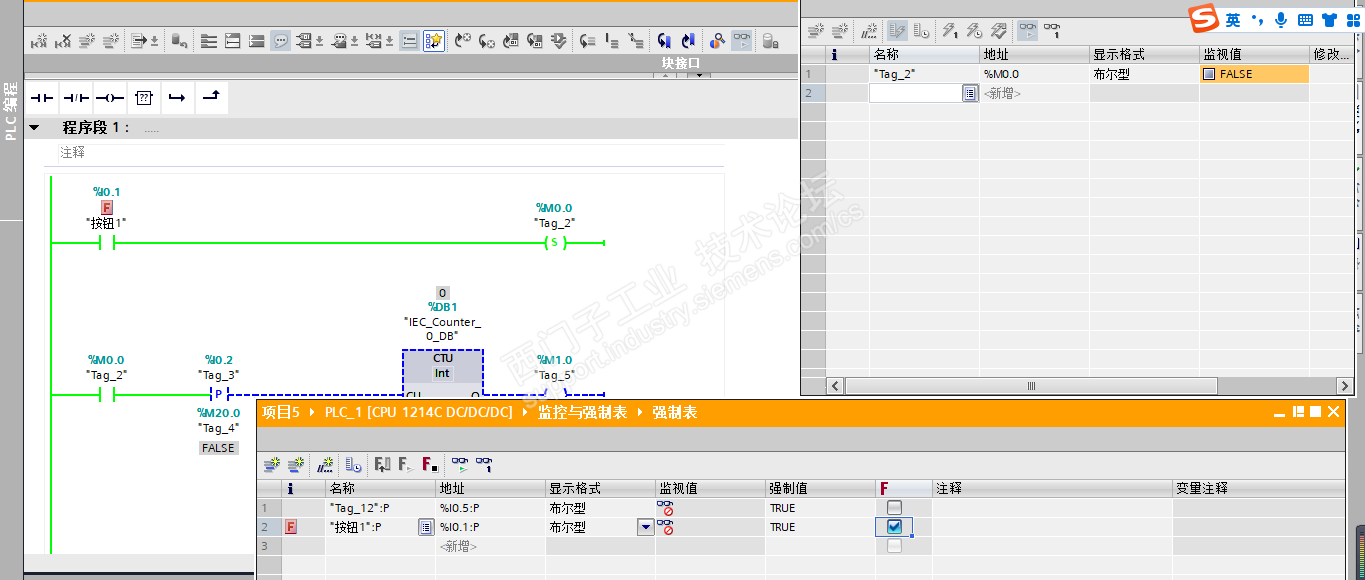Screen dimensions: 1365x580
Task: Click monitor all glasses icon in force table
Action: tap(459, 464)
